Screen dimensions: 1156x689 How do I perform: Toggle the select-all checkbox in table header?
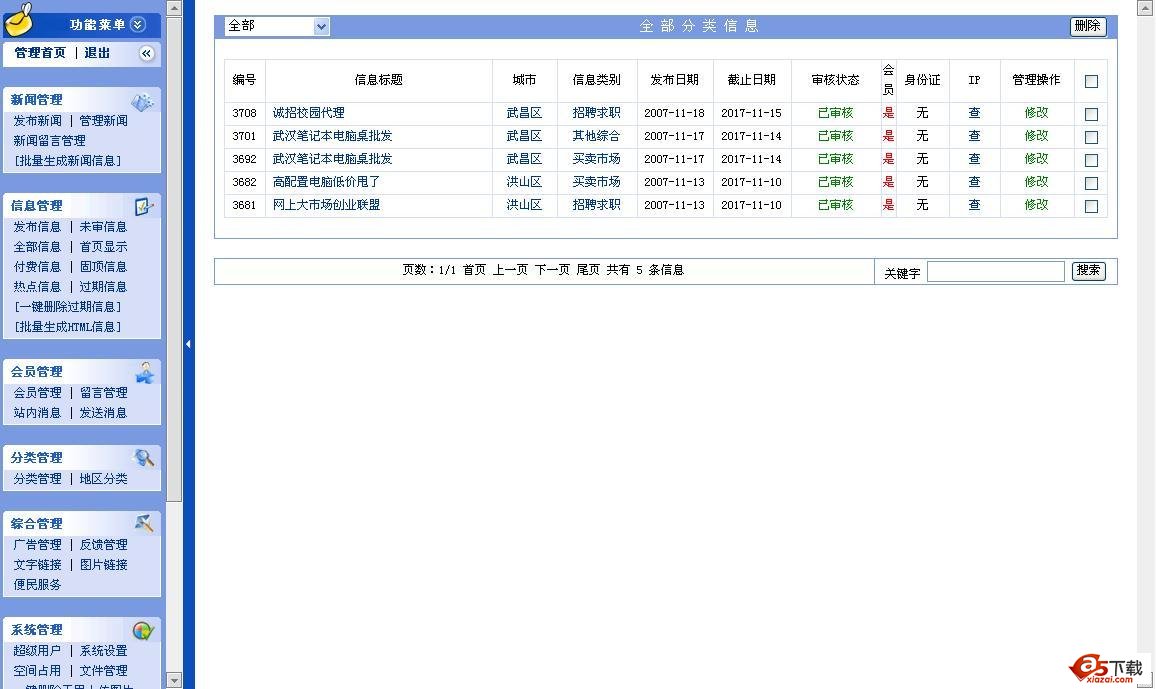point(1091,81)
